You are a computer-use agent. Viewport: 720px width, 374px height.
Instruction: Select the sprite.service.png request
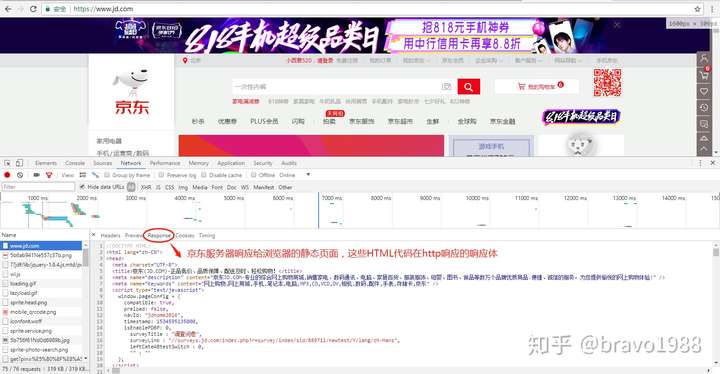(41, 331)
